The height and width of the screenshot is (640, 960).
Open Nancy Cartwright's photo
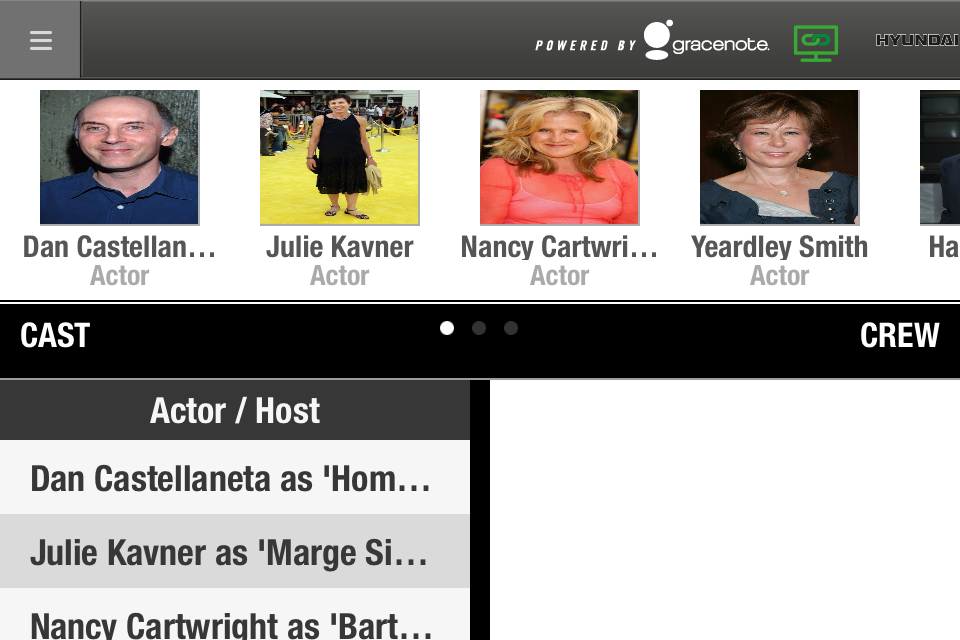(560, 157)
